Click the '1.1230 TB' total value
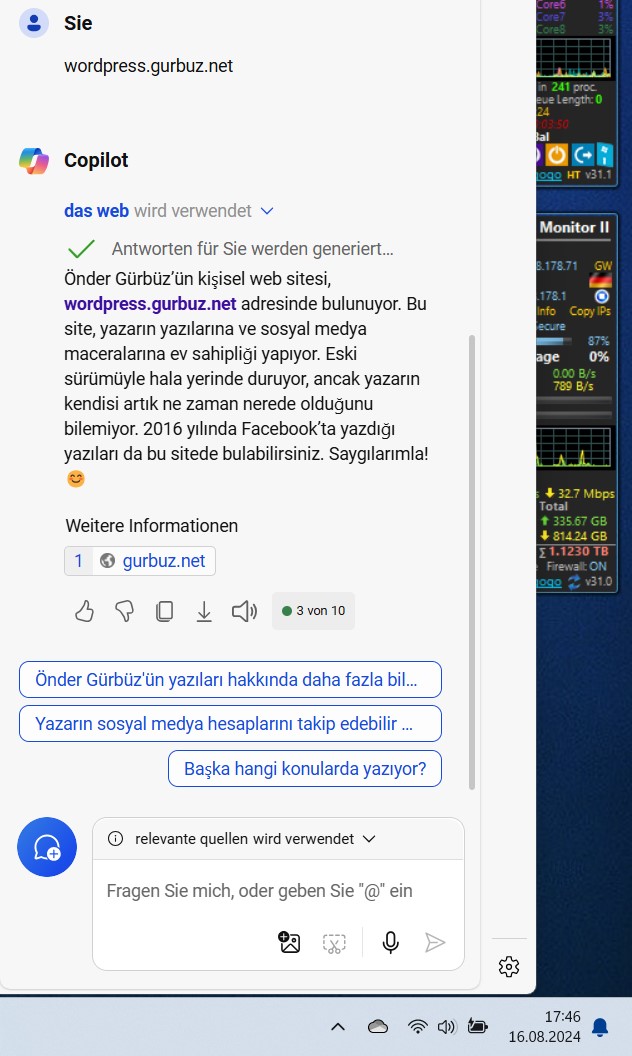Image resolution: width=632 pixels, height=1056 pixels. tap(579, 551)
